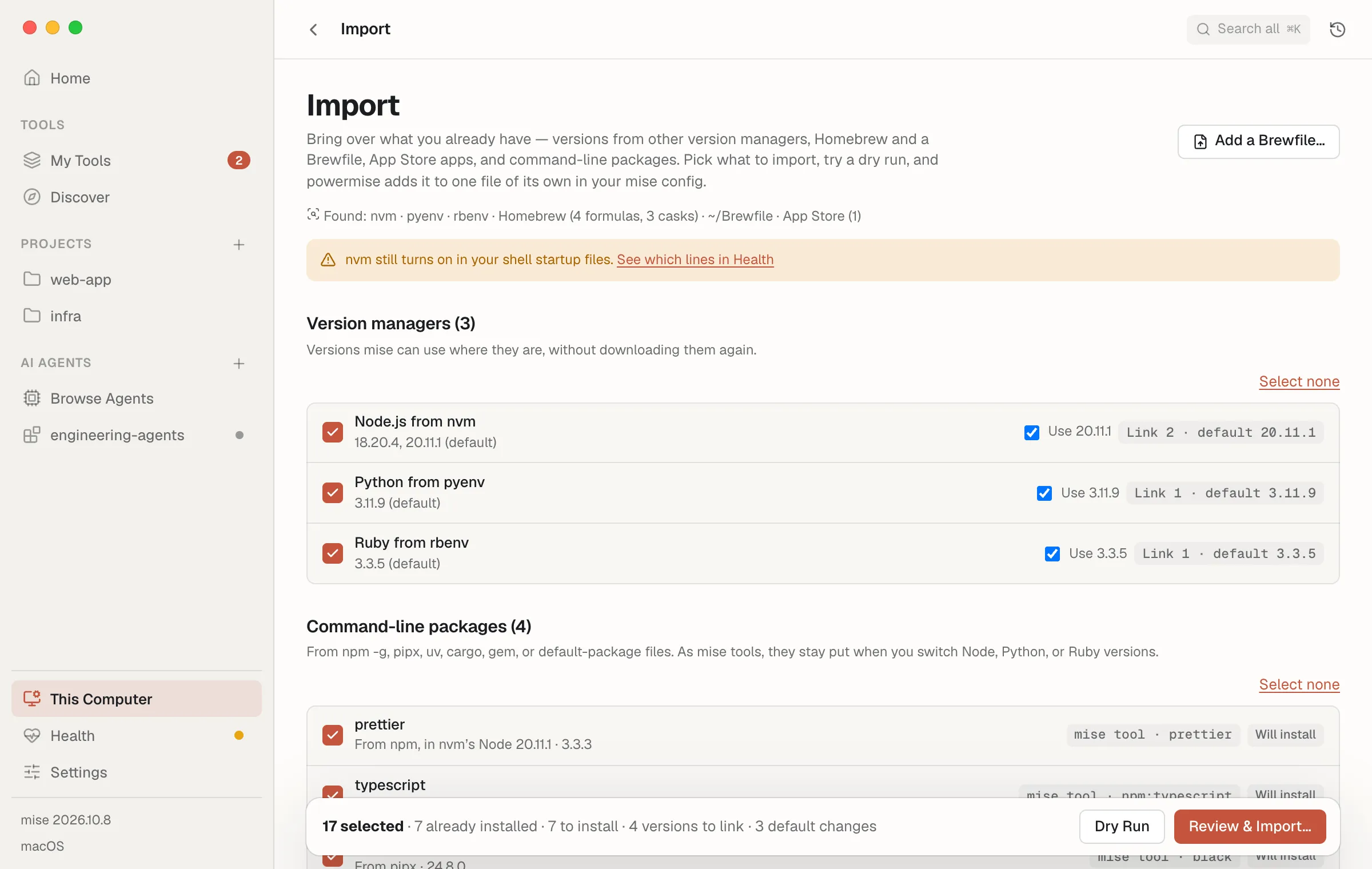Click Select none for Command-line packages
Screen dimensions: 1372x869
[1299, 684]
